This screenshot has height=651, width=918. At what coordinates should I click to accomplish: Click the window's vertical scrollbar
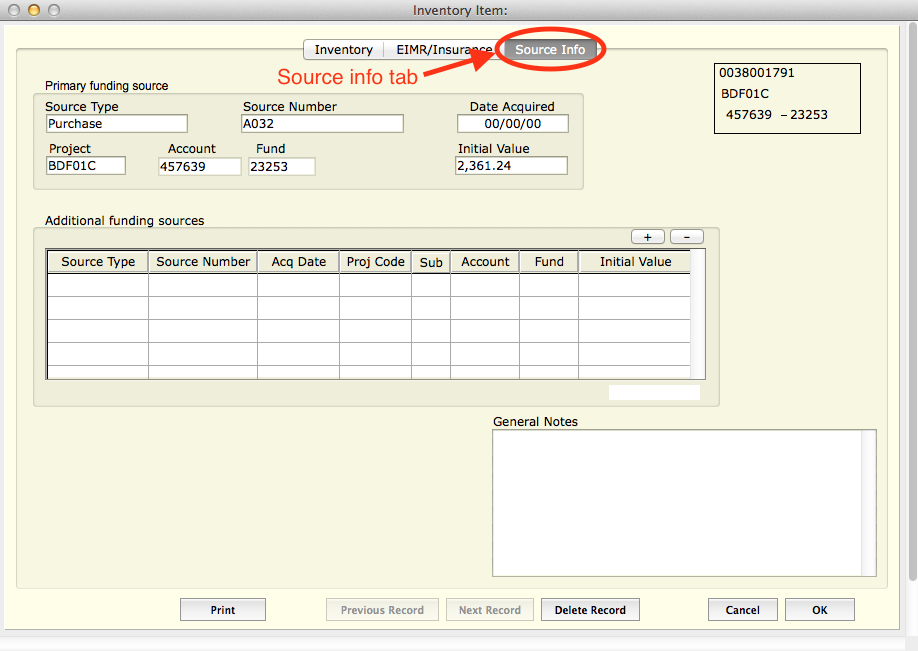coord(912,300)
